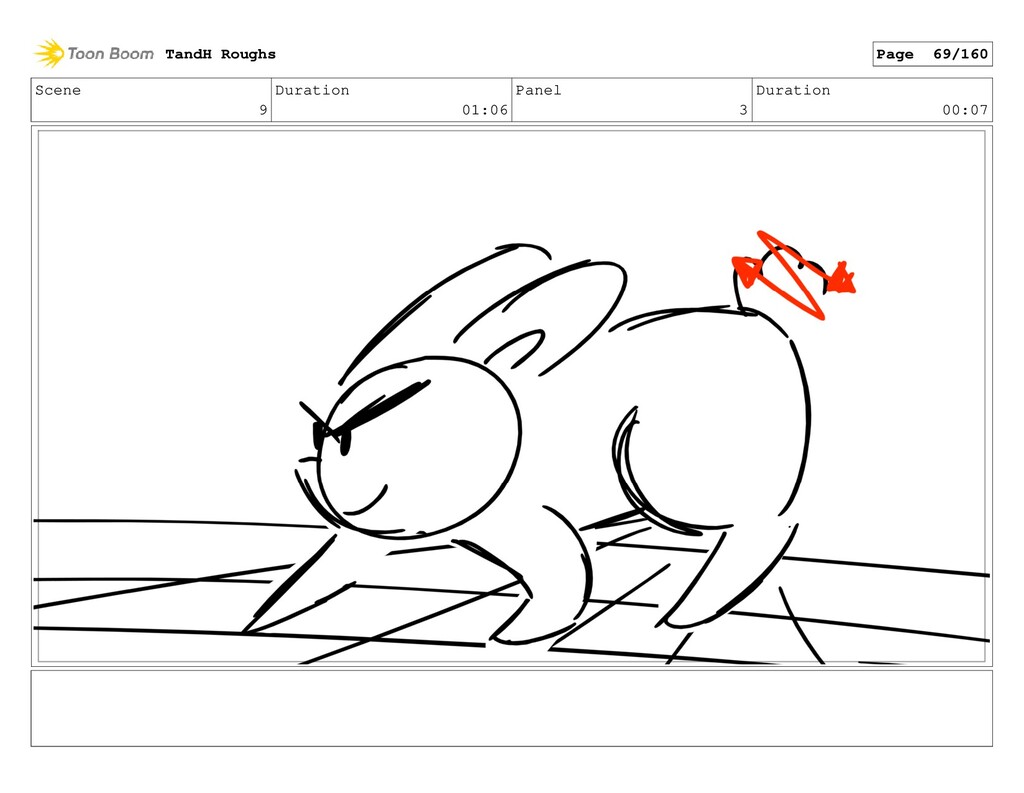Click the Toon Boom logo
The width and height of the screenshot is (1024, 793).
[94, 54]
